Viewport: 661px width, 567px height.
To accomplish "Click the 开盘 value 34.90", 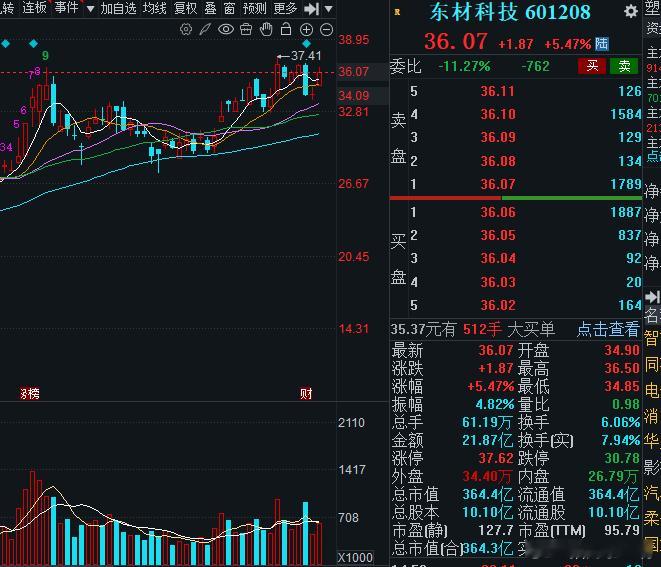I will click(x=622, y=350).
